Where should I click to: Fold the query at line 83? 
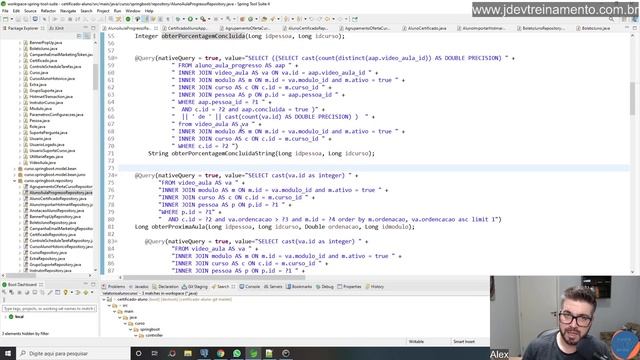117,241
